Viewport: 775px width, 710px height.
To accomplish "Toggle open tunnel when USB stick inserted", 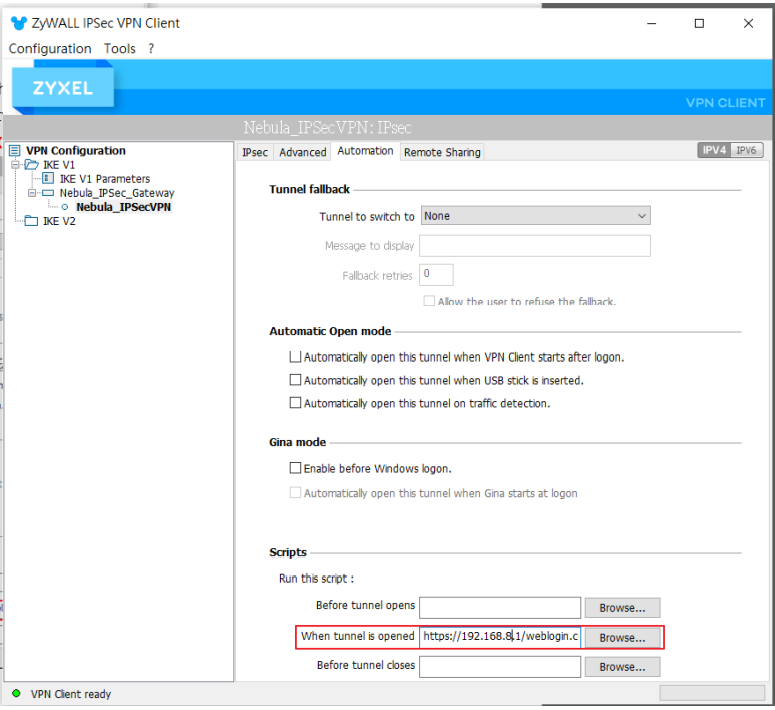I will pyautogui.click(x=295, y=380).
